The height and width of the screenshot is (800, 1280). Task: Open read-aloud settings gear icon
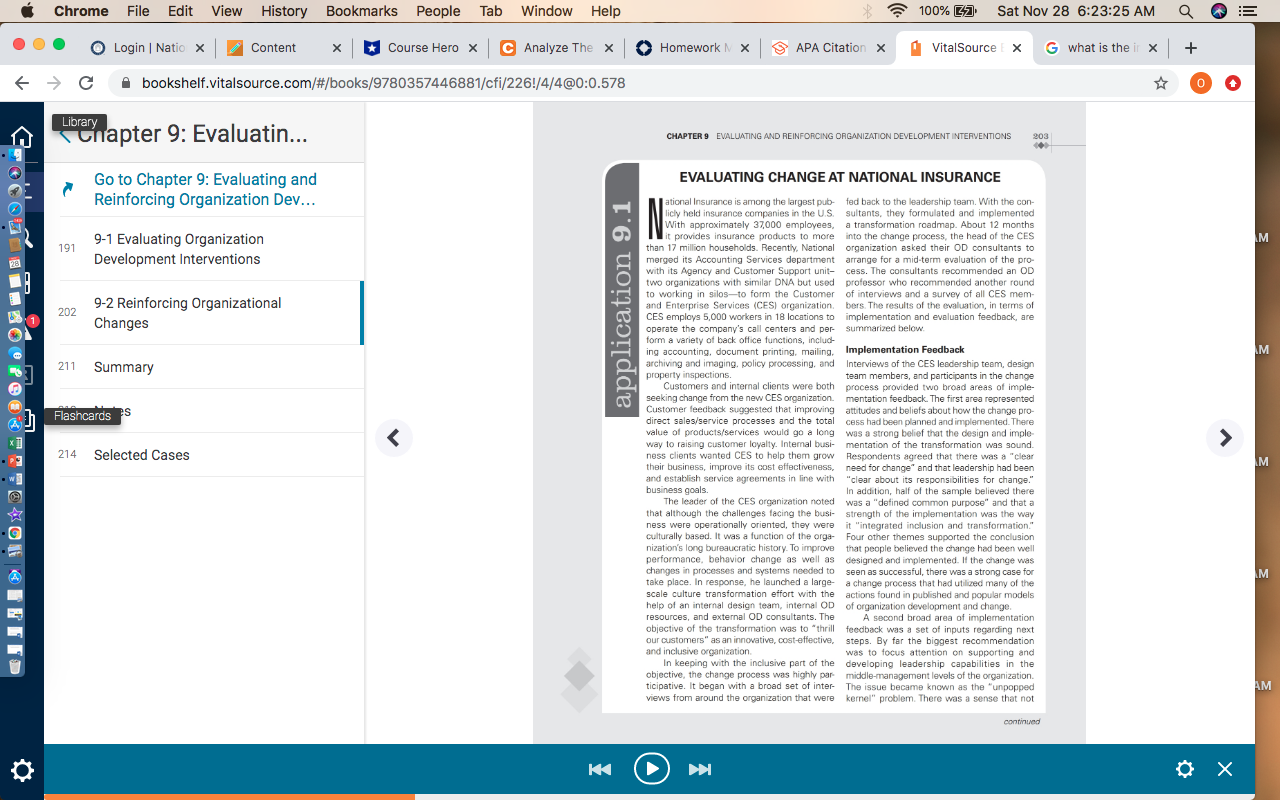click(x=1185, y=769)
